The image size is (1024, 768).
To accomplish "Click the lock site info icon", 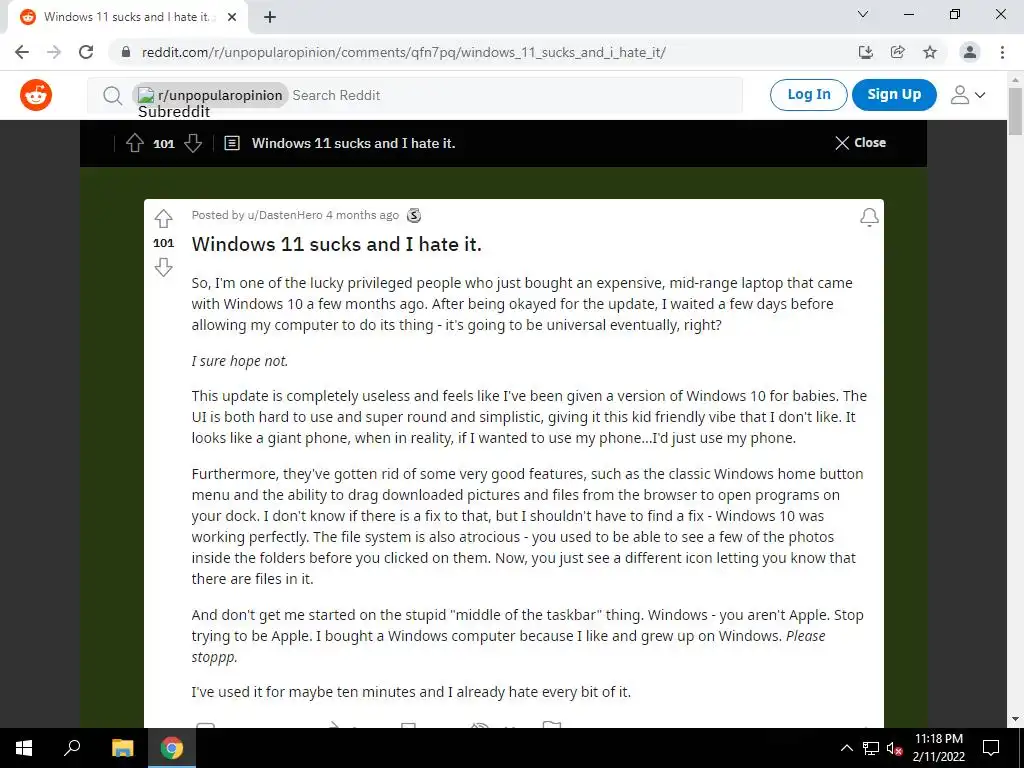I will pos(126,52).
